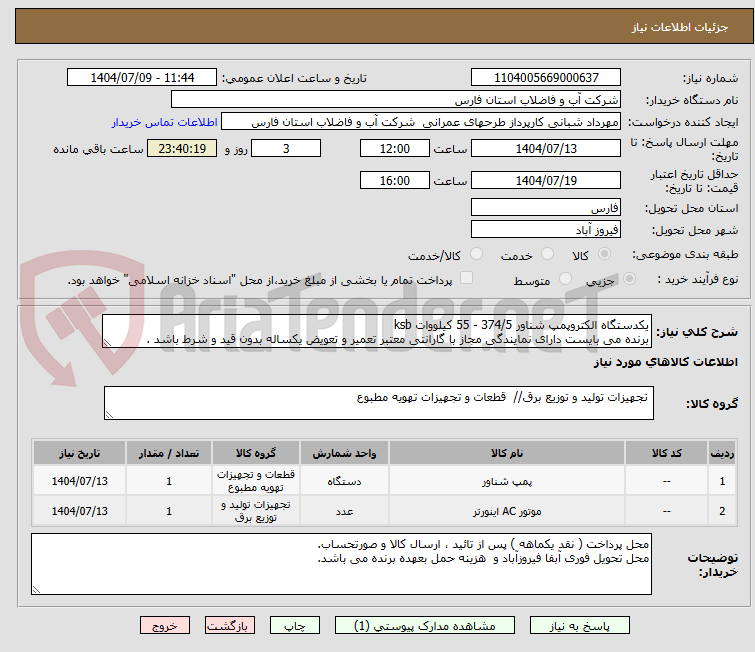Open اطلاعات تماس خریدار contact link
755x652 pixels.
point(165,122)
